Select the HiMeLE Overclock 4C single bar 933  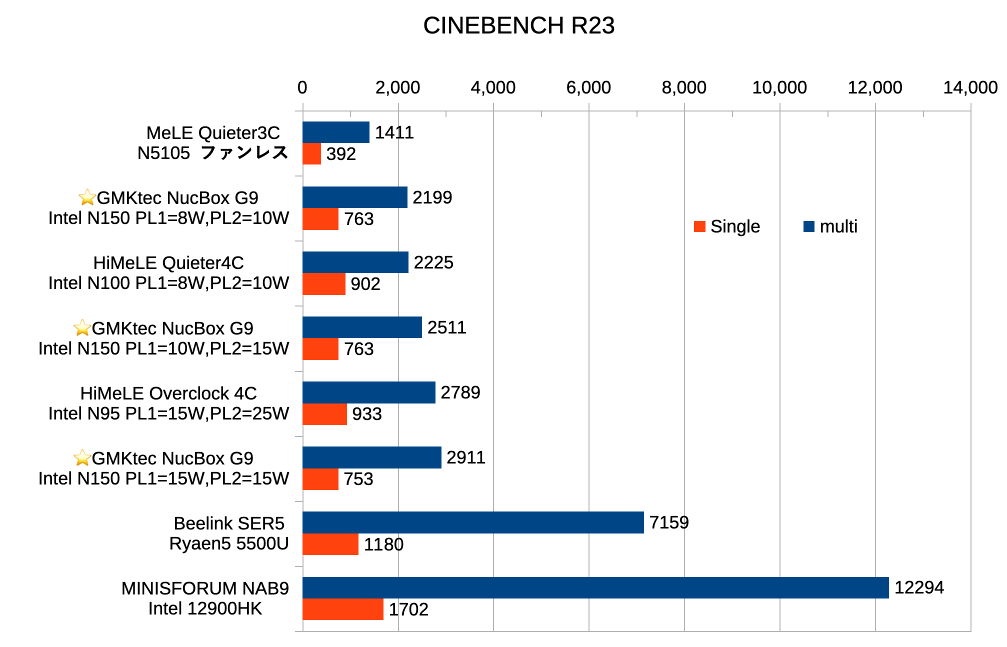pyautogui.click(x=324, y=414)
